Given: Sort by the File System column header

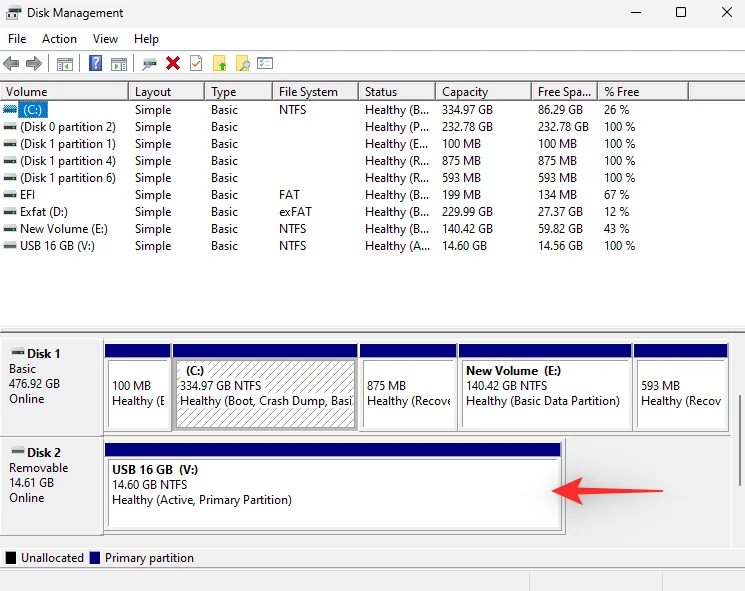Looking at the screenshot, I should 315,92.
